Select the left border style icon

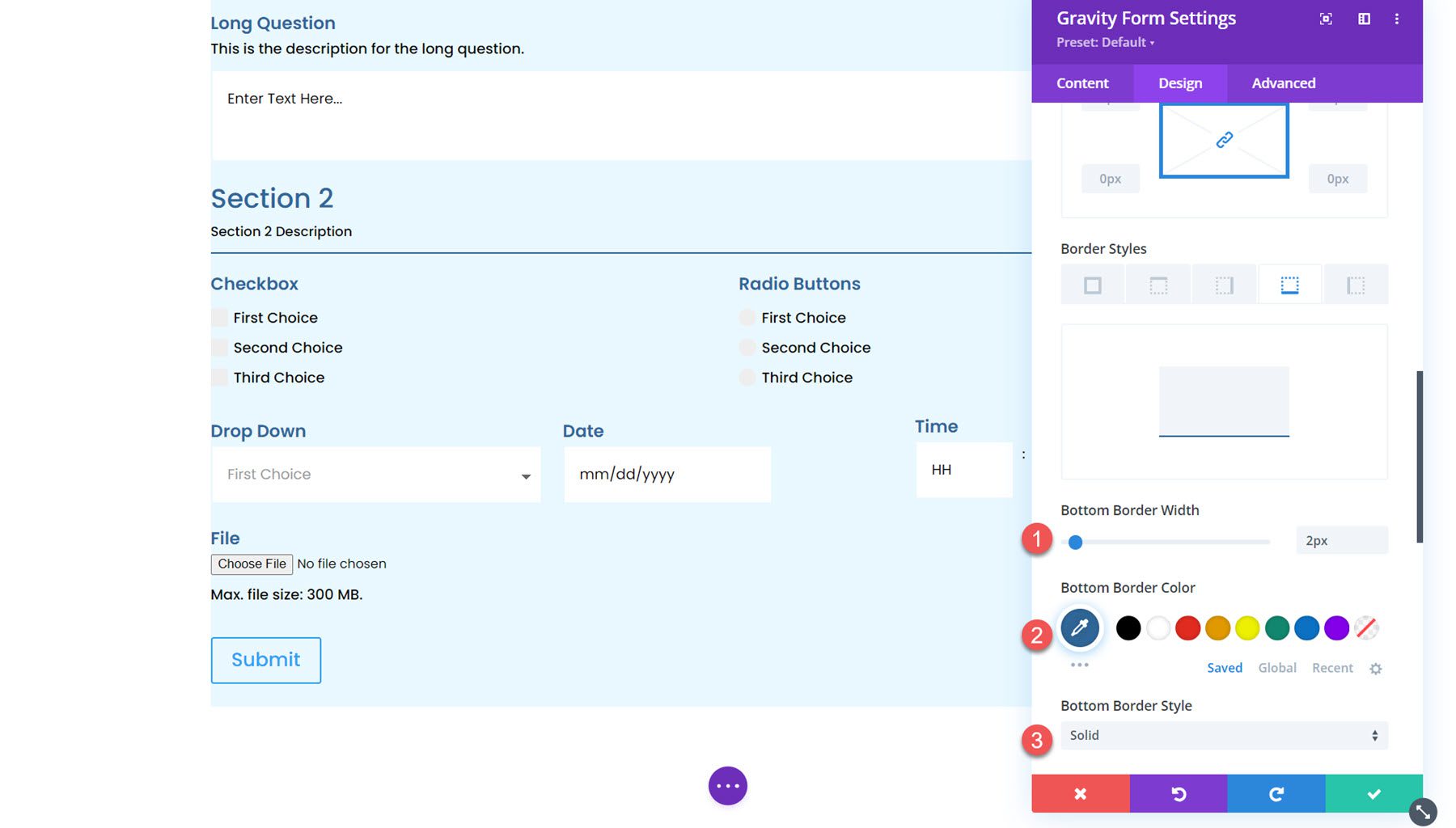tap(1355, 284)
